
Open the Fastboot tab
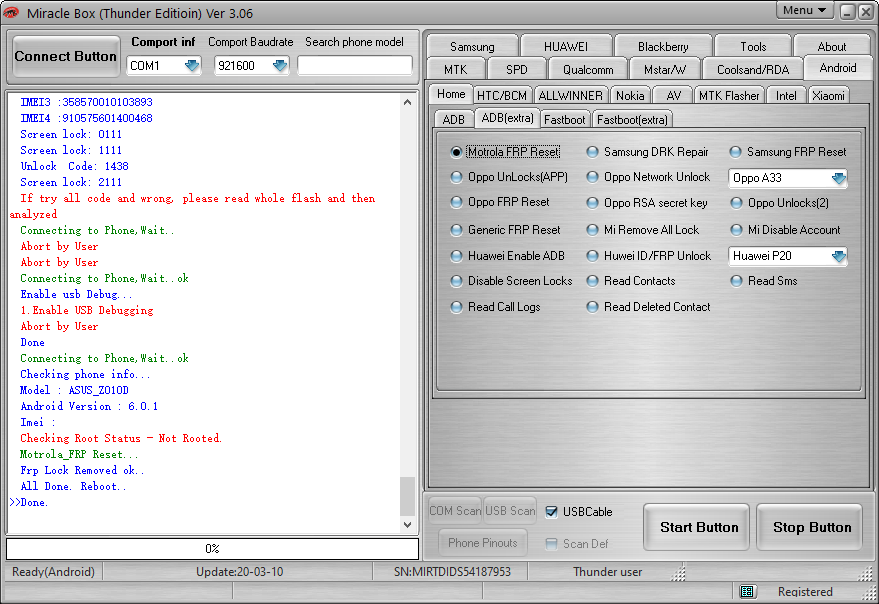tap(564, 119)
